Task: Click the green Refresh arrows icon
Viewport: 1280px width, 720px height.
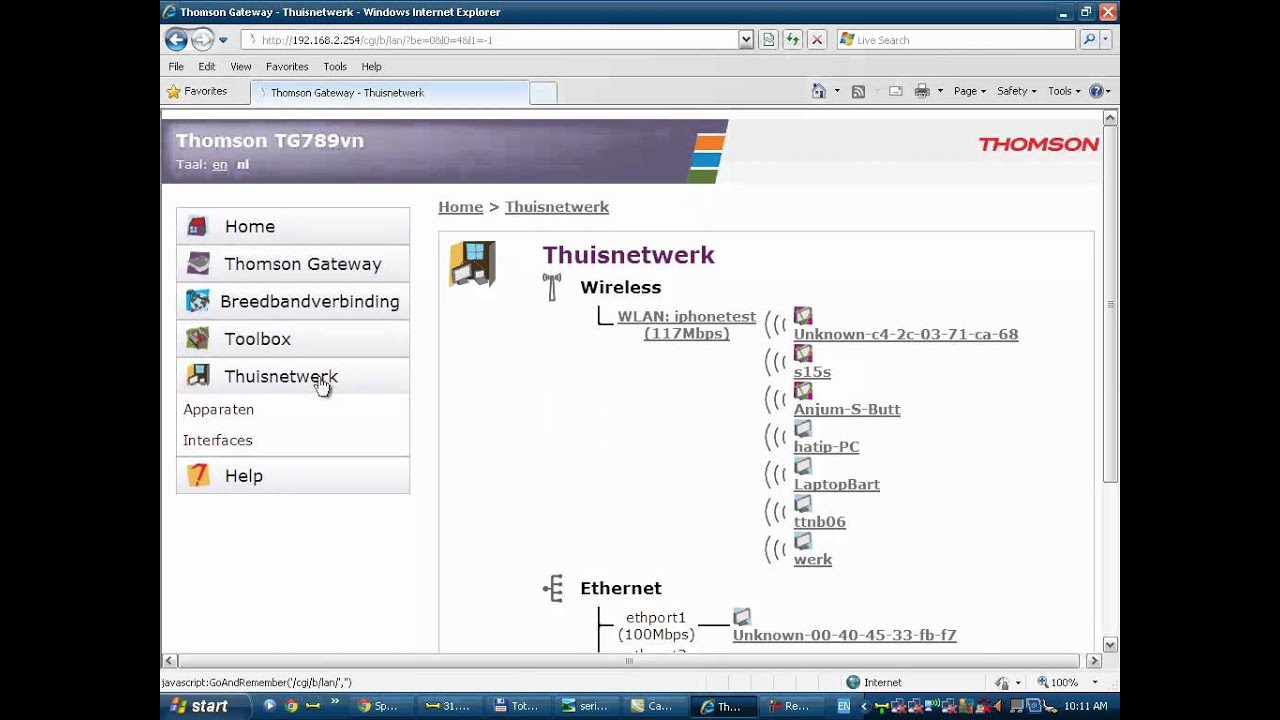Action: click(x=792, y=40)
